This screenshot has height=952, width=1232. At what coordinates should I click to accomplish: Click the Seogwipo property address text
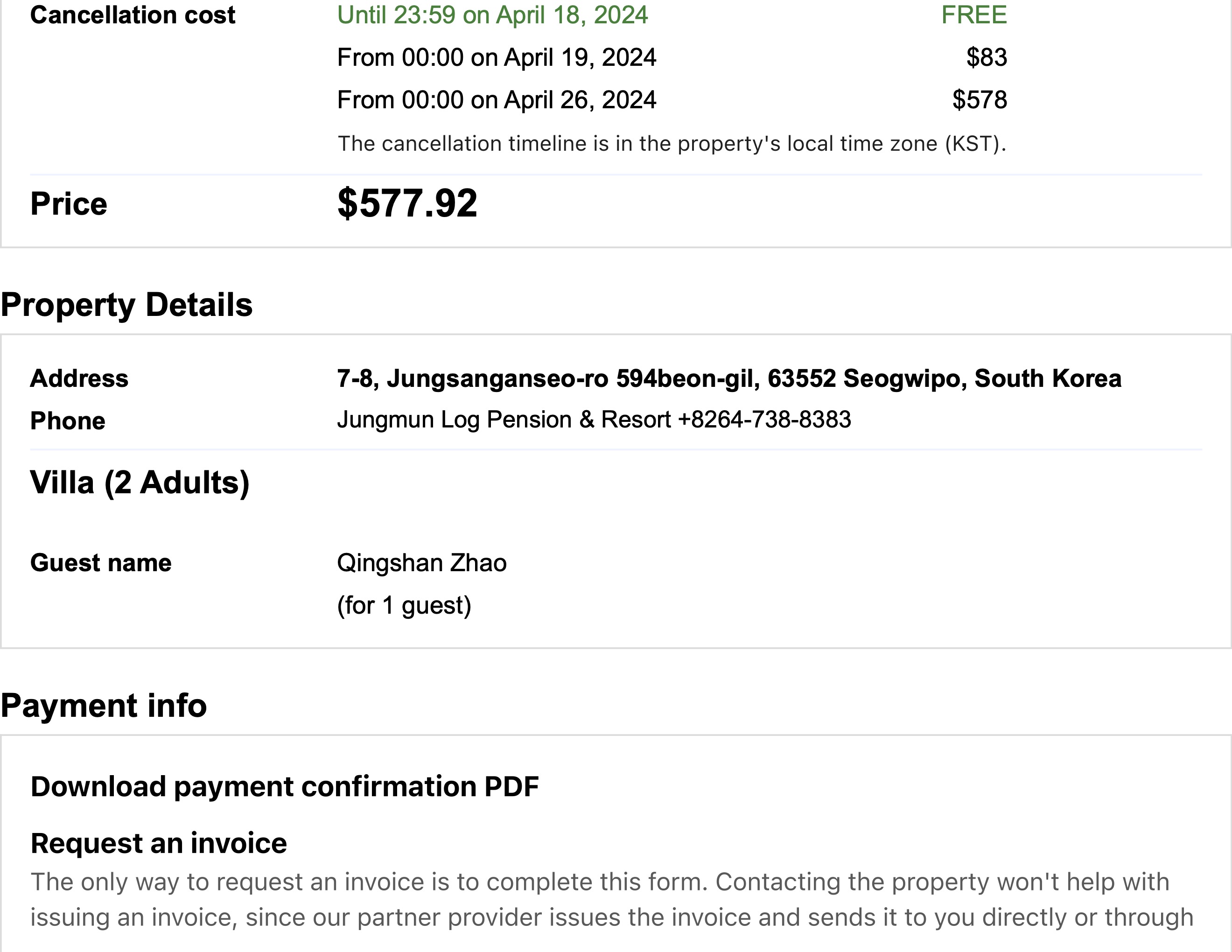728,378
